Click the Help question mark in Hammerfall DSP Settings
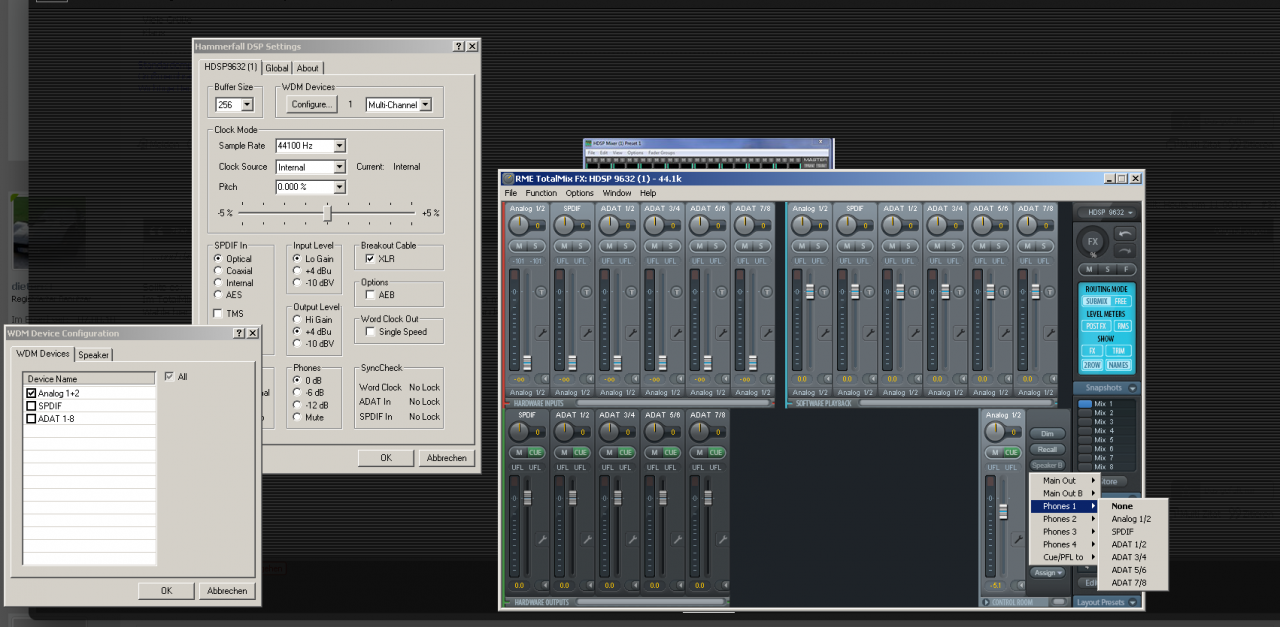 click(x=459, y=46)
